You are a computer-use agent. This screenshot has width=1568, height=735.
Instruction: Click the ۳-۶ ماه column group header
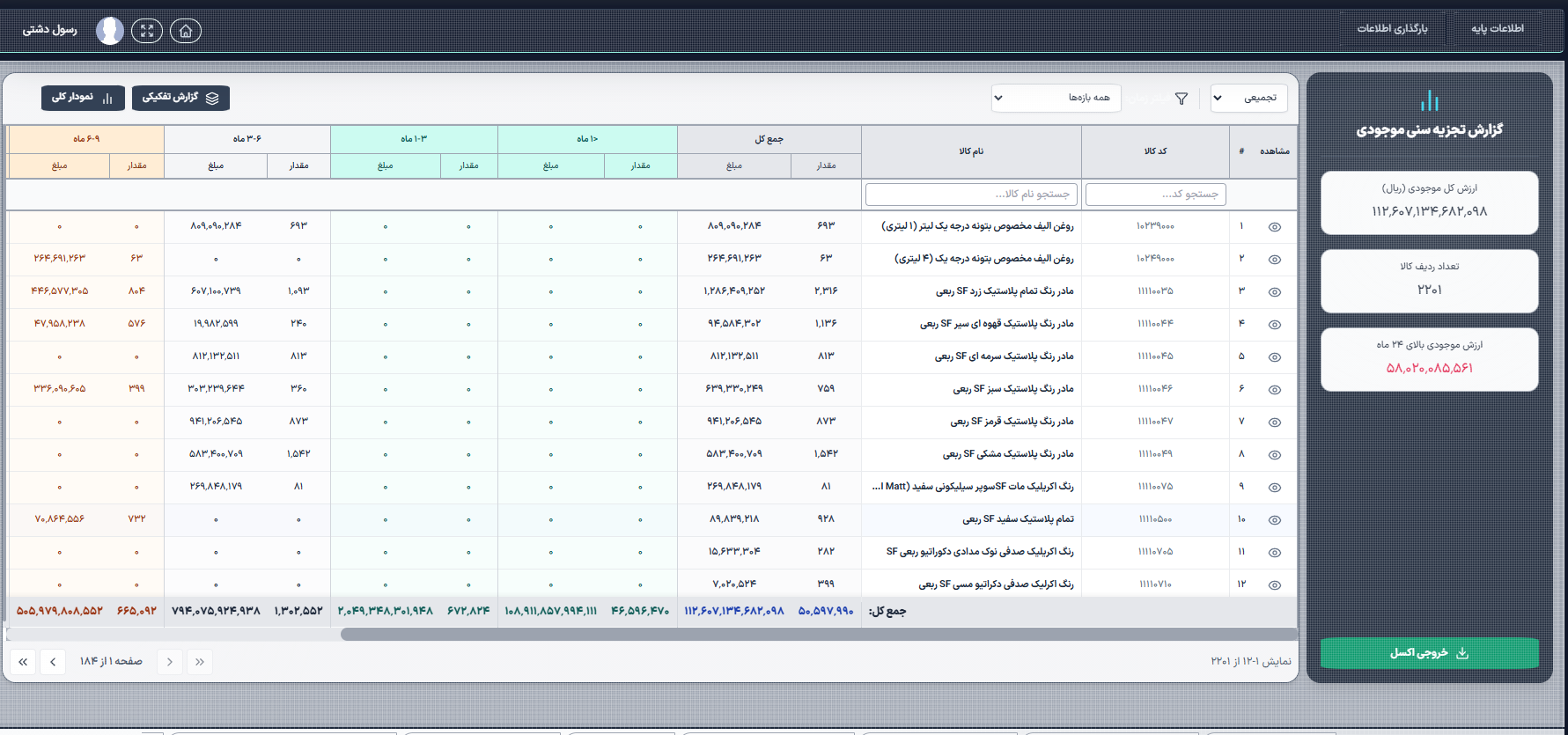pyautogui.click(x=247, y=139)
